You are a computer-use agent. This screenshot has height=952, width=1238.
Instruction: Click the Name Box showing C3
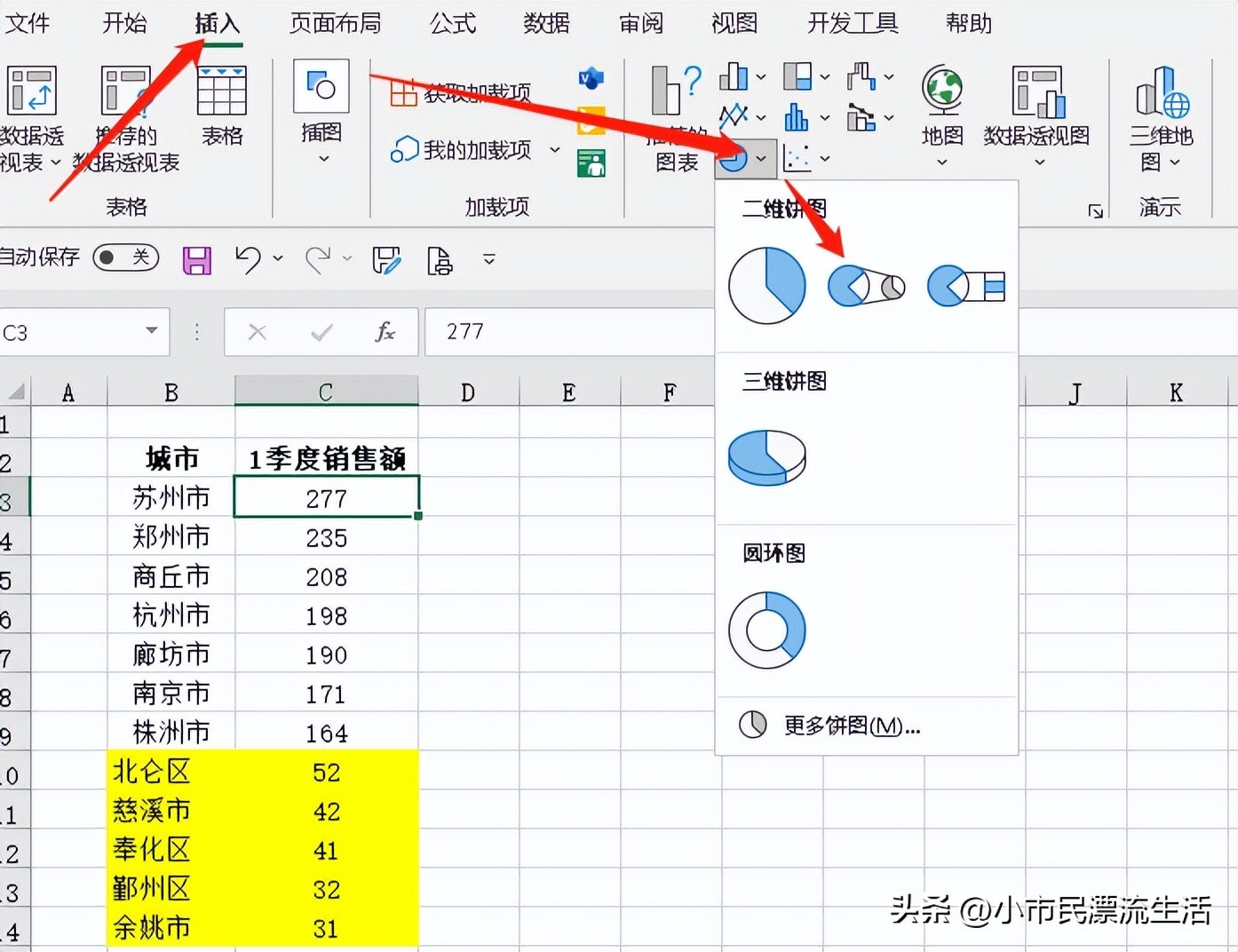[71, 332]
